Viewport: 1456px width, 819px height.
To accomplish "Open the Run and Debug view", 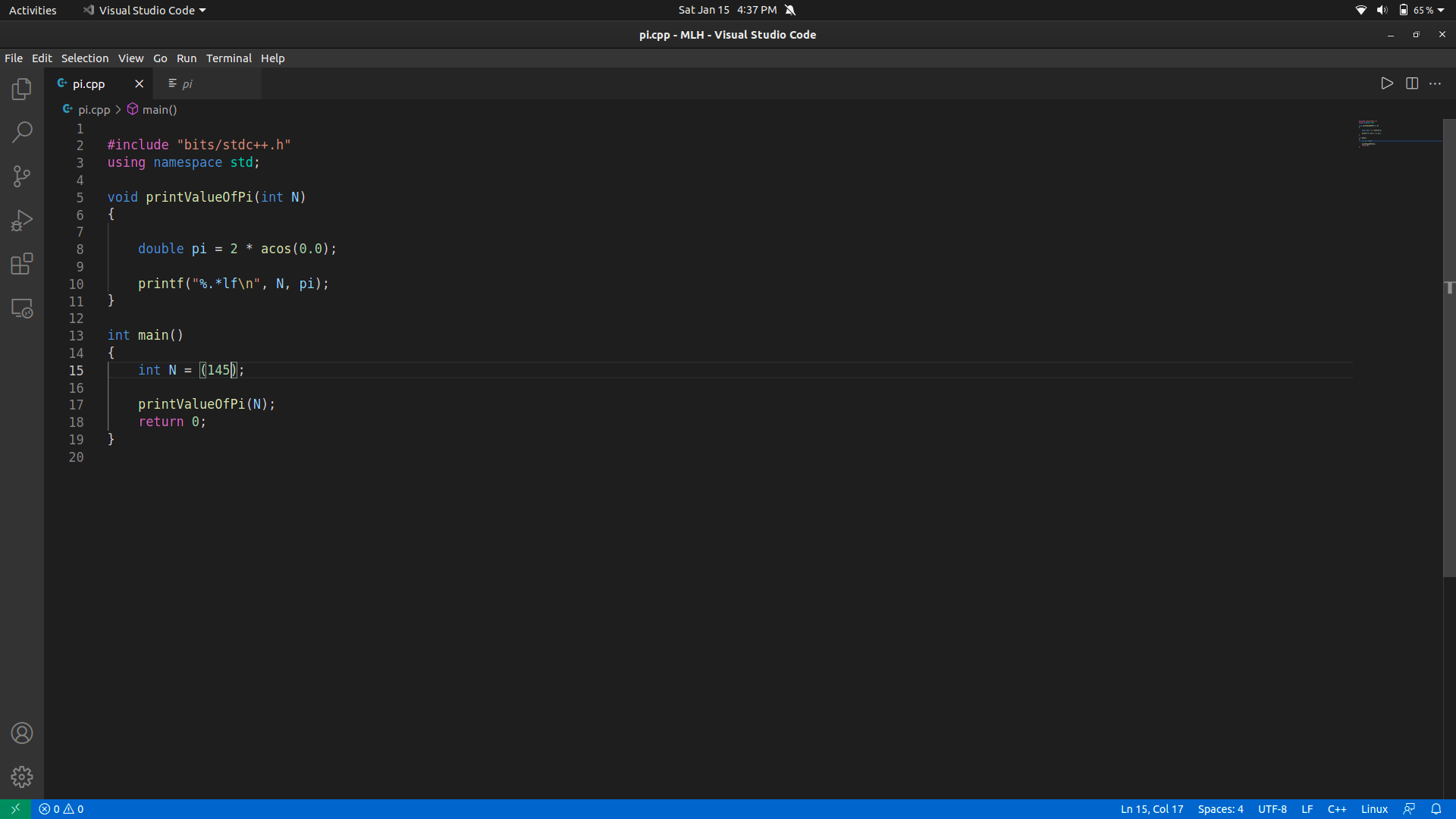I will pyautogui.click(x=22, y=221).
